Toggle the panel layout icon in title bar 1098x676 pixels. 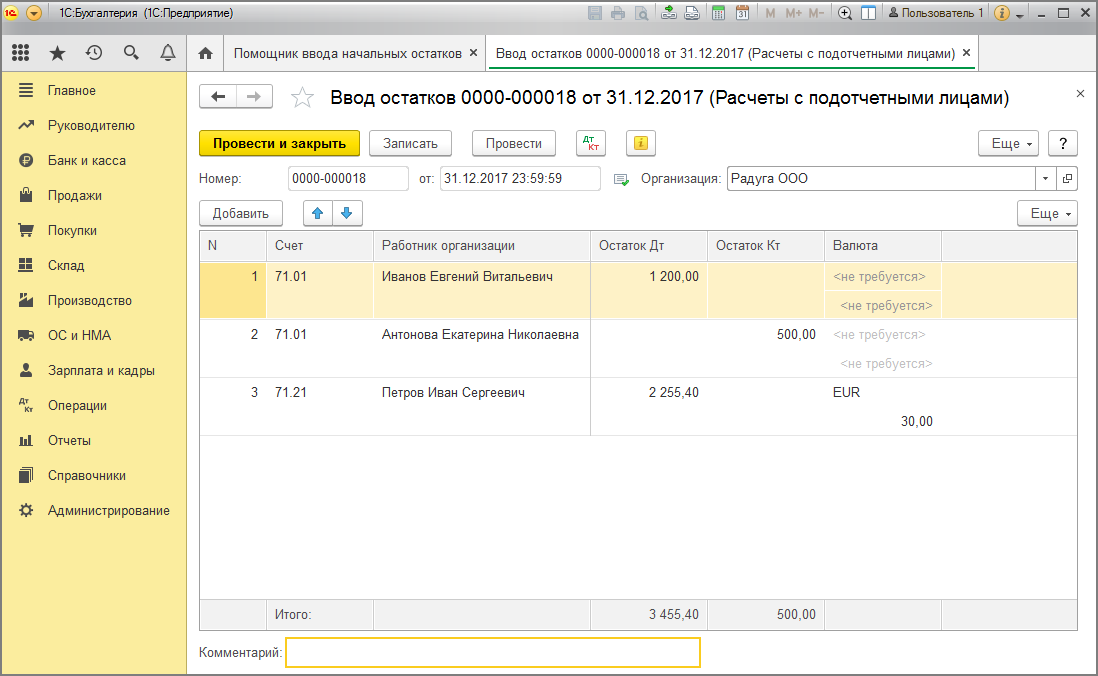[868, 13]
